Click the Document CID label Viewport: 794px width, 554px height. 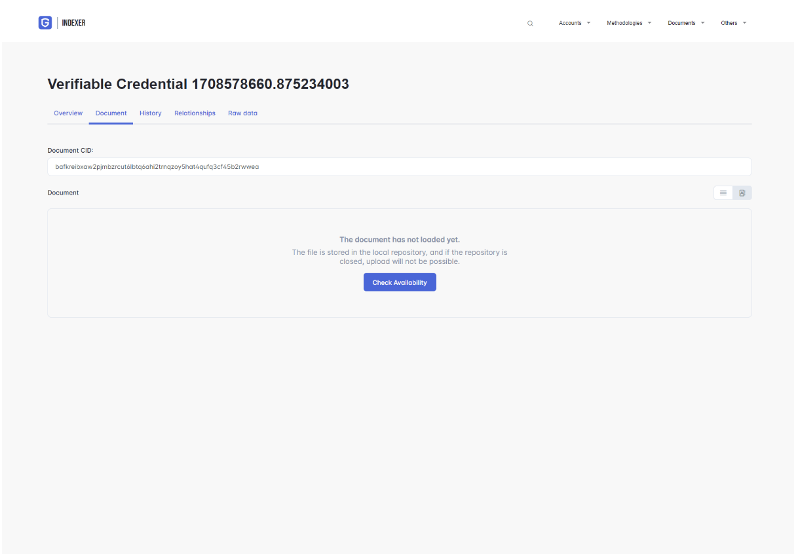point(70,150)
